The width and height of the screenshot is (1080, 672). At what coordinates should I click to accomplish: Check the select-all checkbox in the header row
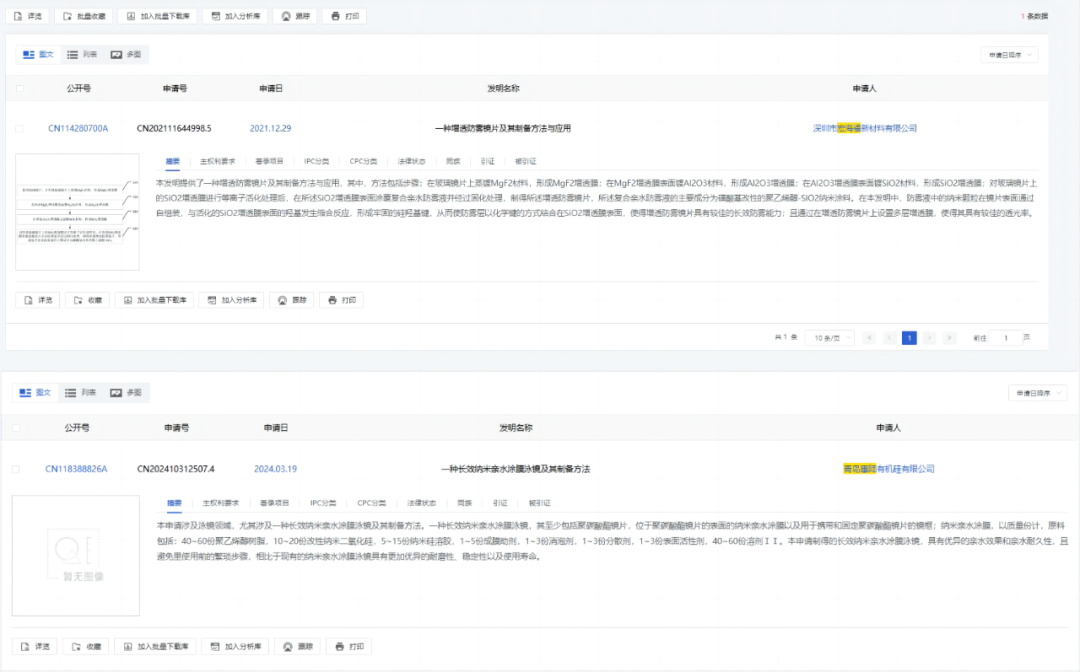click(x=19, y=87)
